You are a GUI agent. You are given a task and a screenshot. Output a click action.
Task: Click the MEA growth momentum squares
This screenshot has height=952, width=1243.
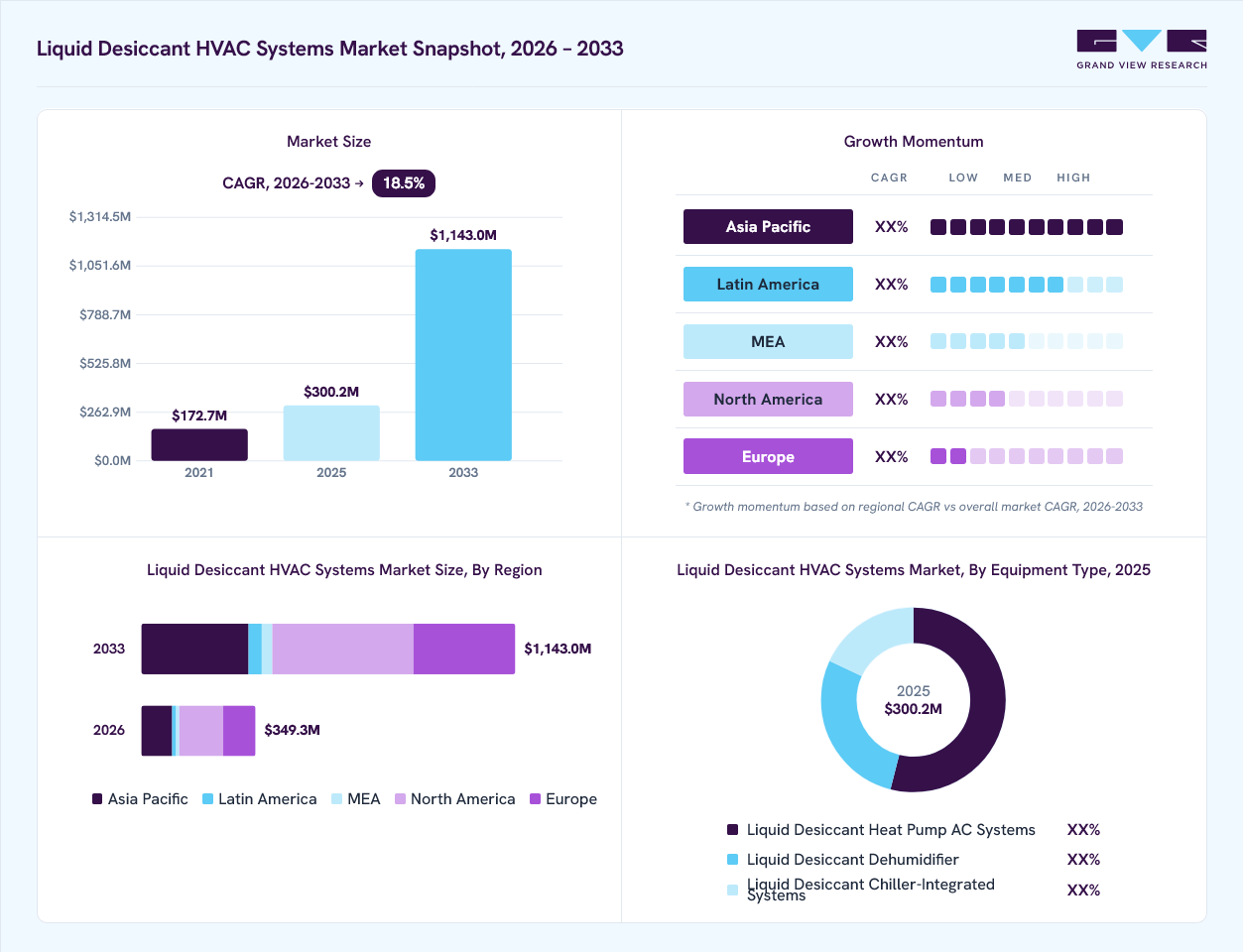click(1027, 341)
